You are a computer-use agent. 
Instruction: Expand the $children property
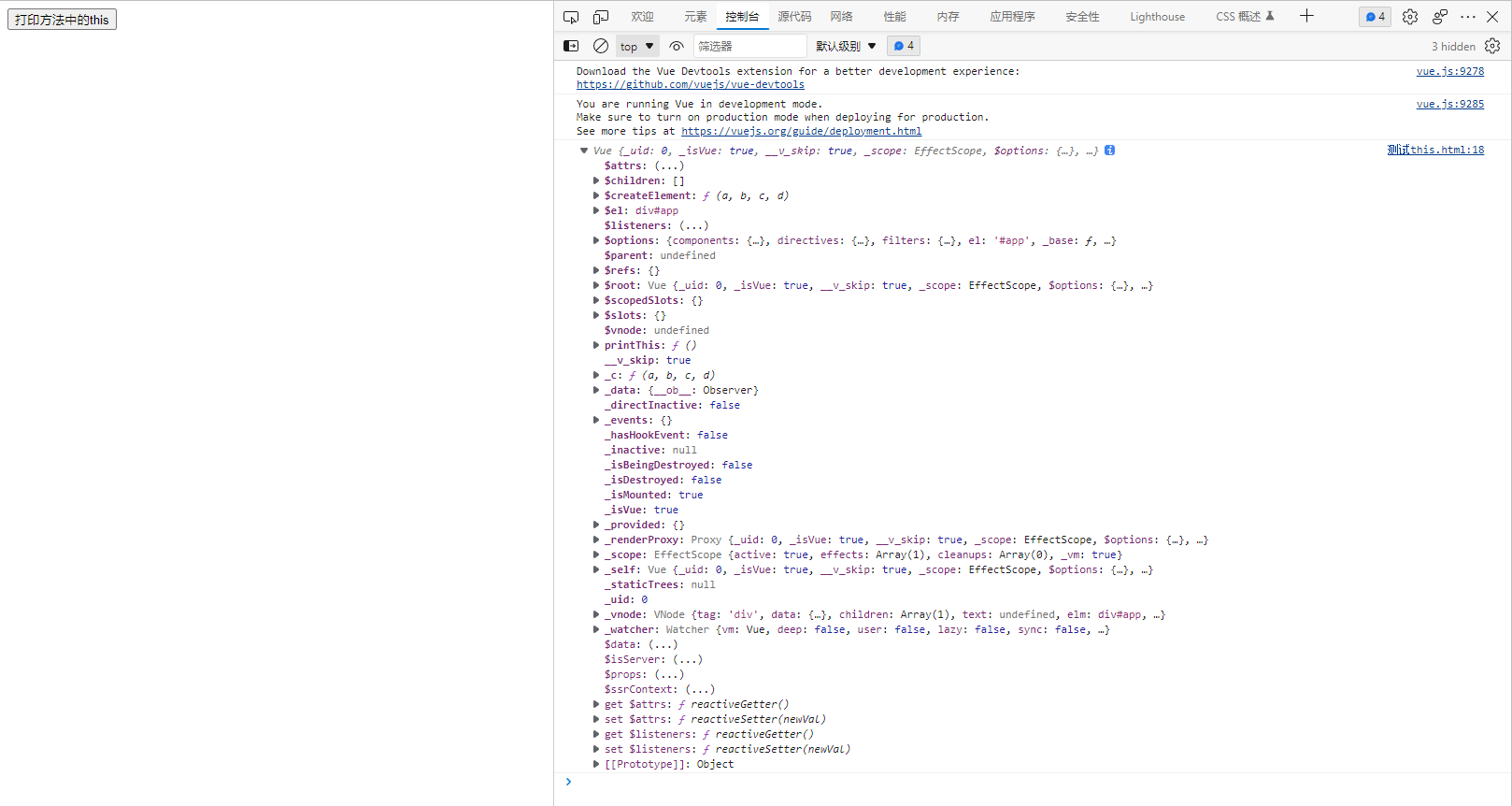596,180
